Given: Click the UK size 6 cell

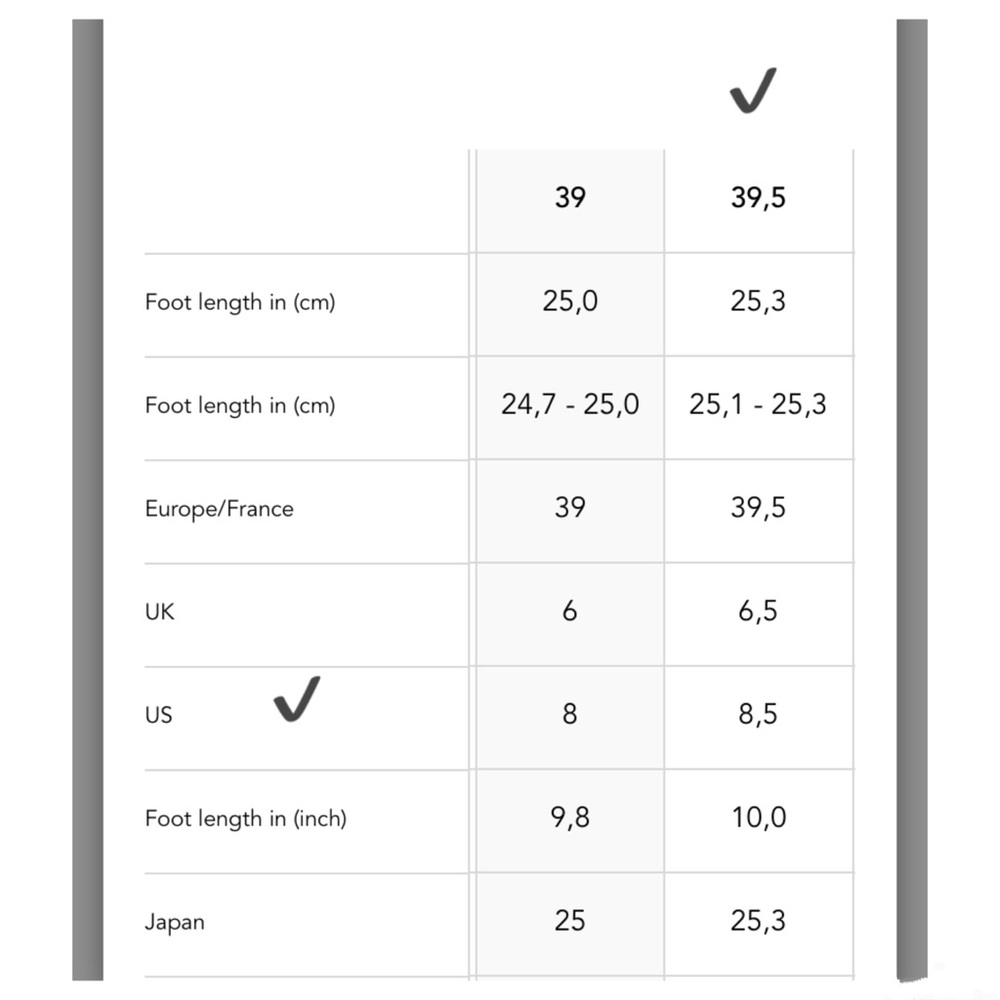Looking at the screenshot, I should 569,611.
